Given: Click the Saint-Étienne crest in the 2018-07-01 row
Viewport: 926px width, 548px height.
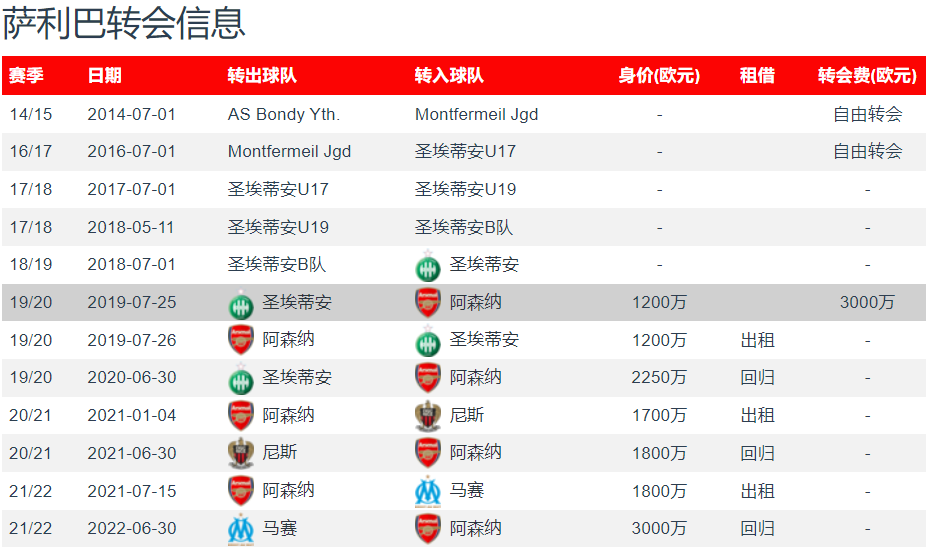Looking at the screenshot, I should (428, 265).
